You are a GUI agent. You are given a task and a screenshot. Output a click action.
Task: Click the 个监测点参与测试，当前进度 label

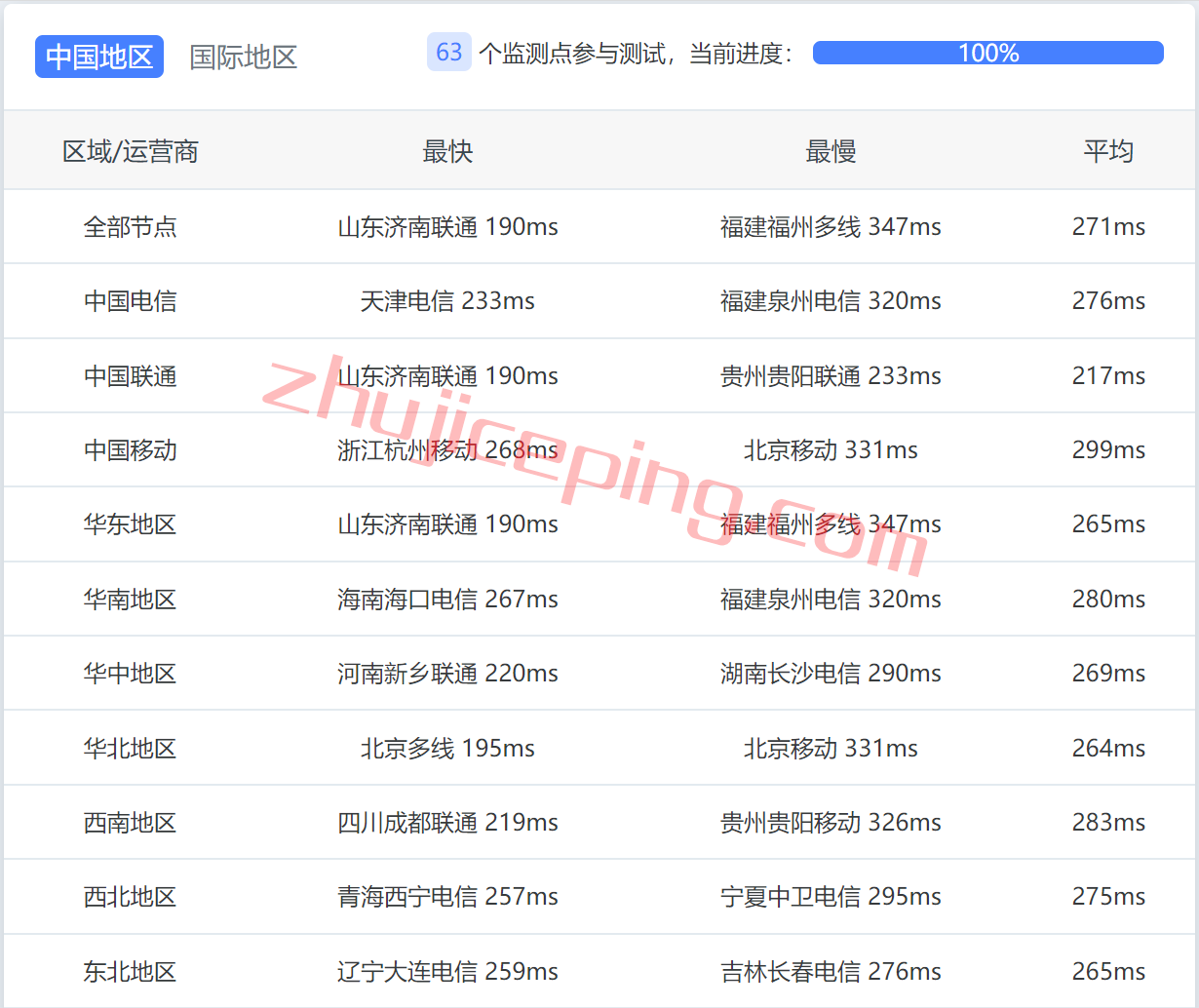pyautogui.click(x=637, y=54)
